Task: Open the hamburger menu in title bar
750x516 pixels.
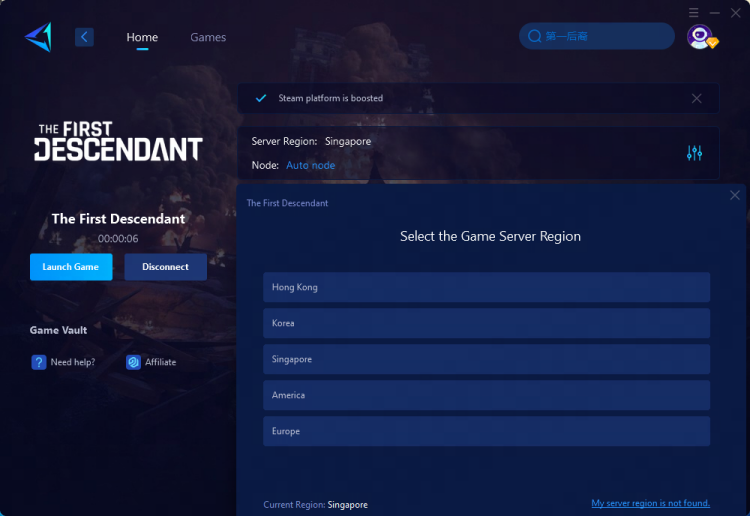Action: (x=694, y=12)
